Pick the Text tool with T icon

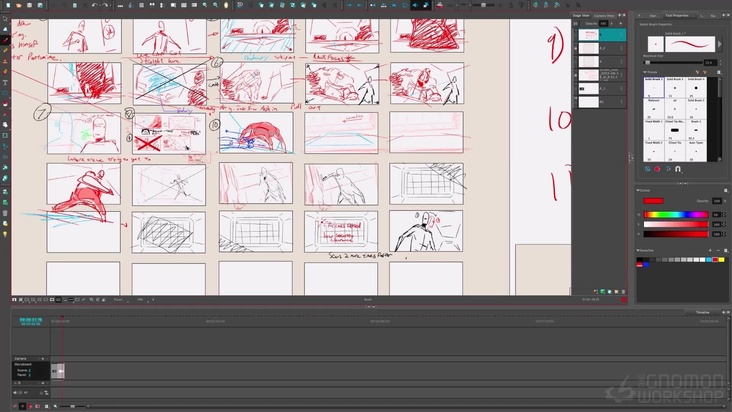click(5, 82)
